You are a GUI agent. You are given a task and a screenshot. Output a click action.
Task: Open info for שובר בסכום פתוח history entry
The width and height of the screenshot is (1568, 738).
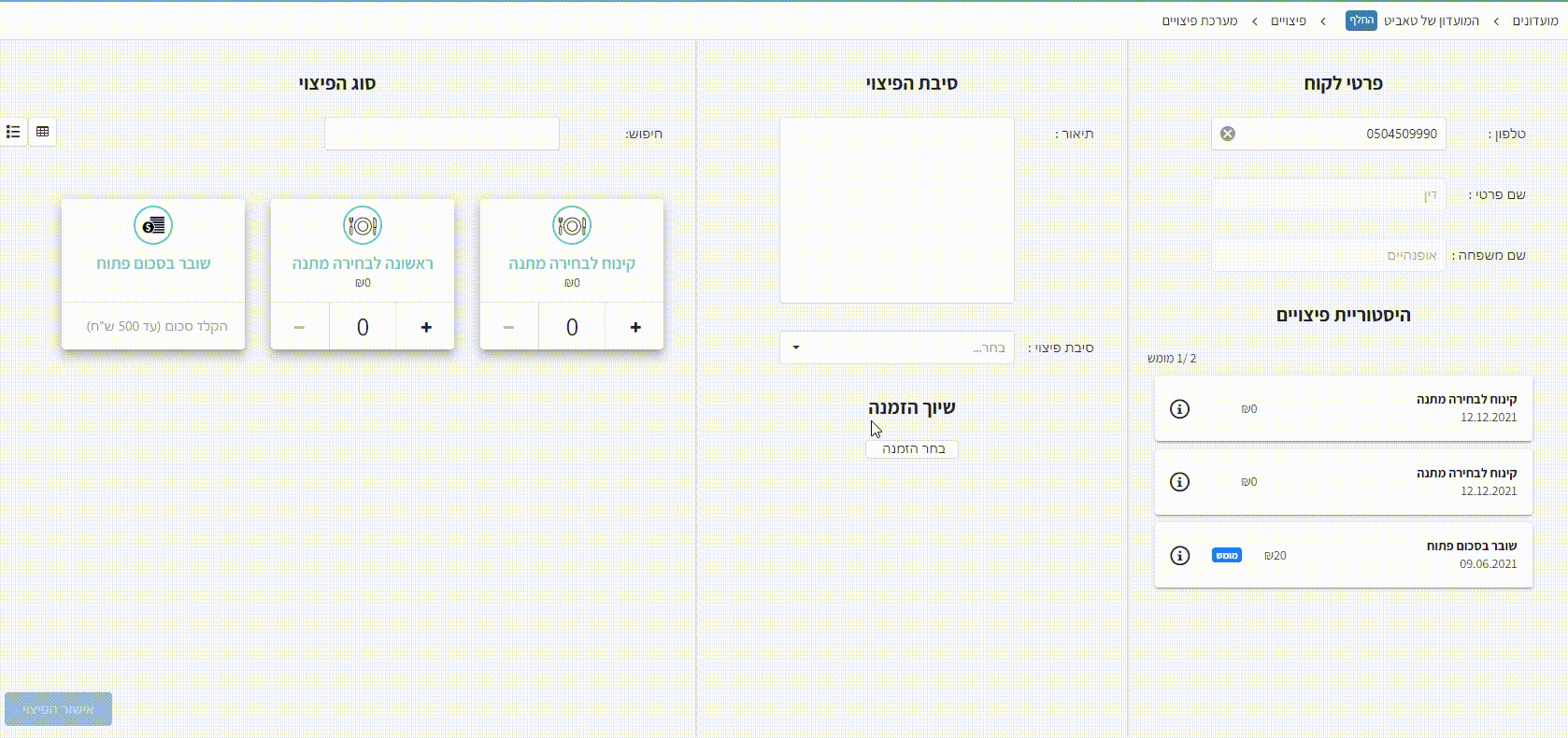click(1180, 556)
